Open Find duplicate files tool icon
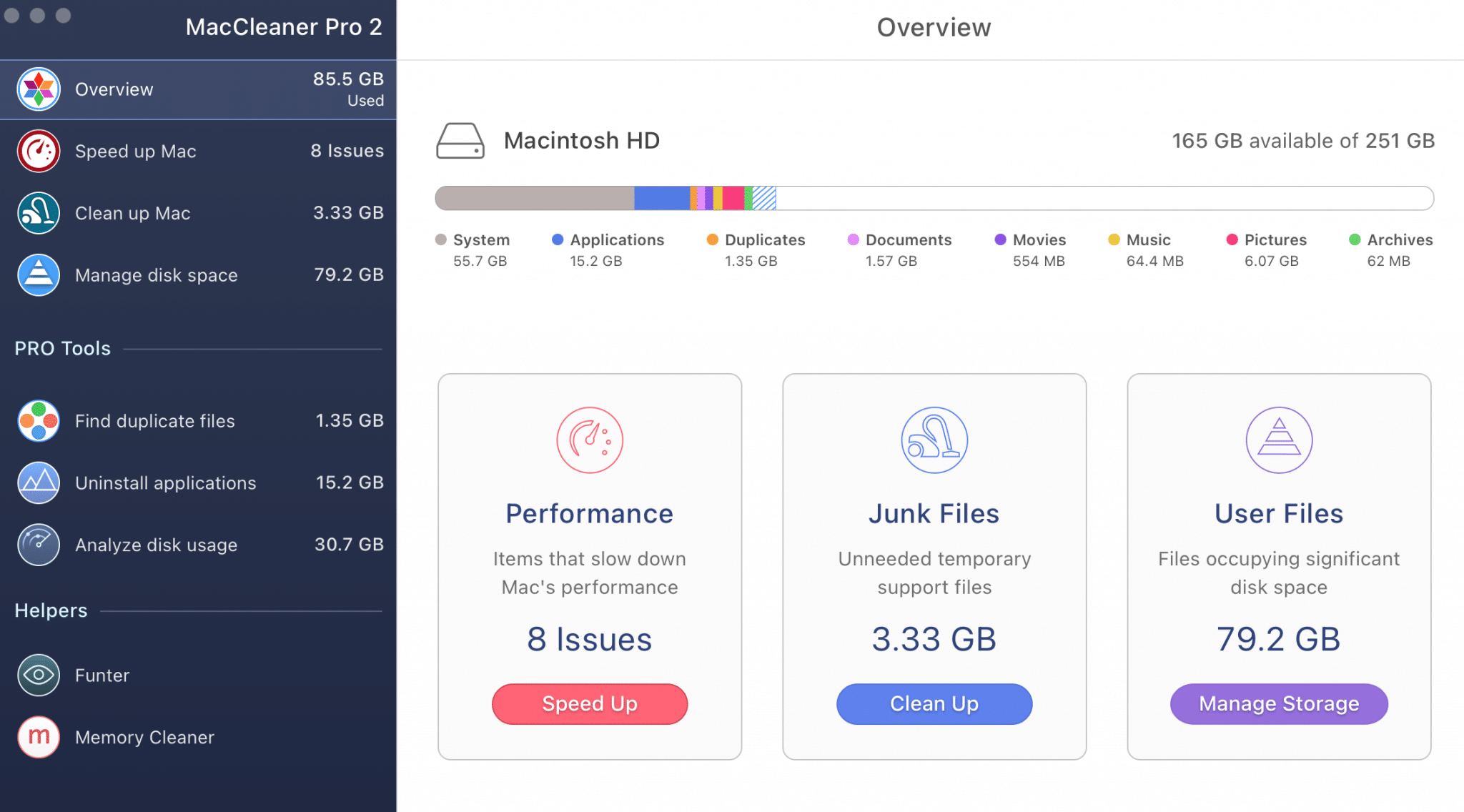The width and height of the screenshot is (1464, 812). click(39, 421)
